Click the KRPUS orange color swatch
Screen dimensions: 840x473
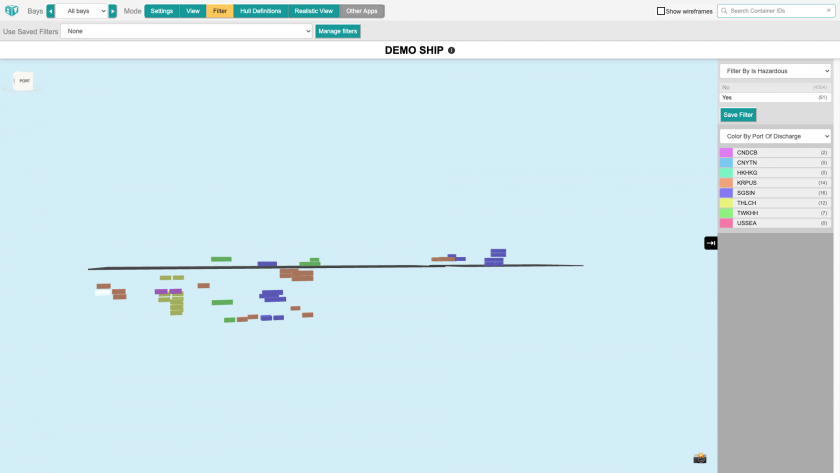726,183
